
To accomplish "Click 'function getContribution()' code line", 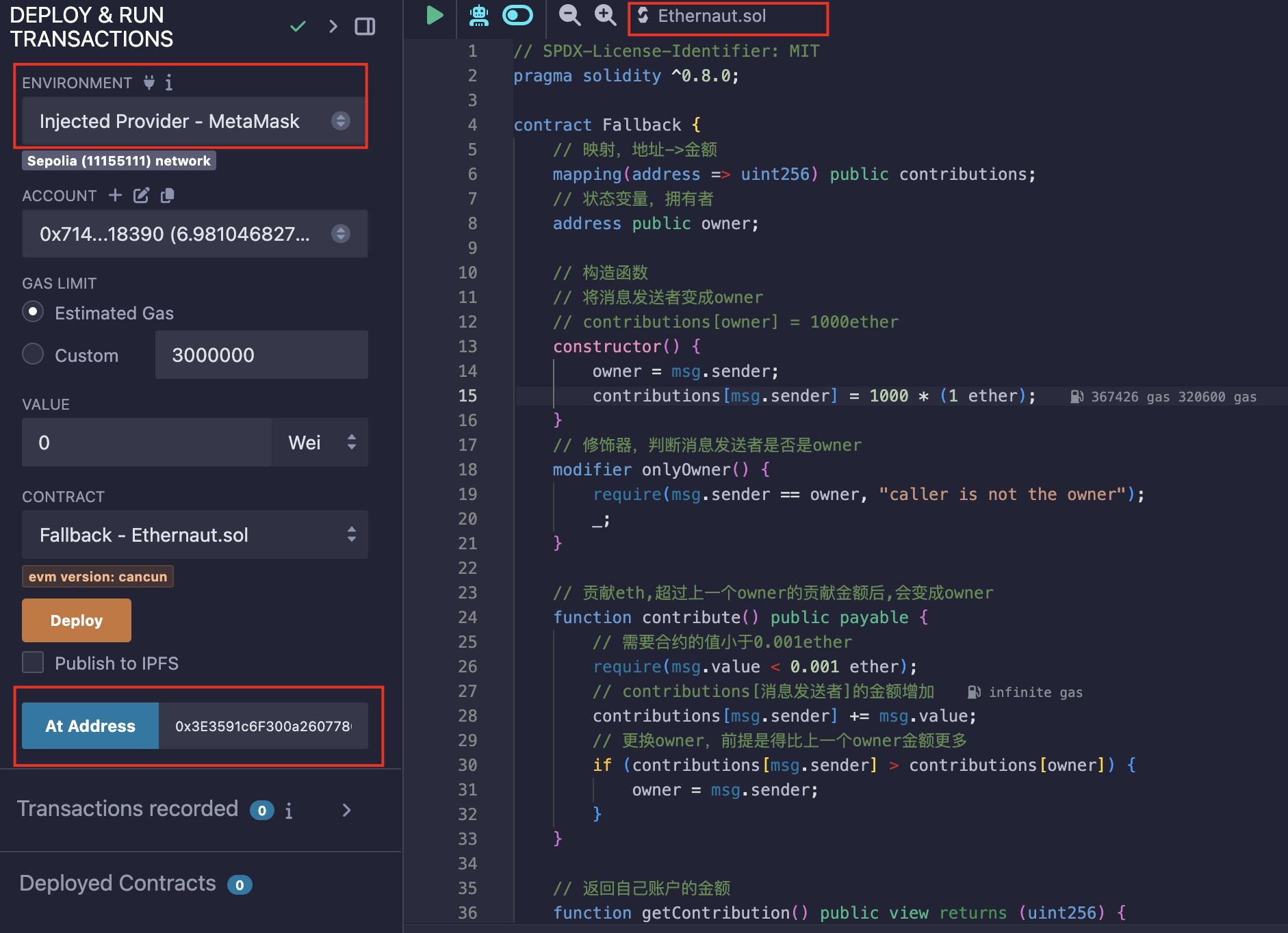I will (x=839, y=912).
